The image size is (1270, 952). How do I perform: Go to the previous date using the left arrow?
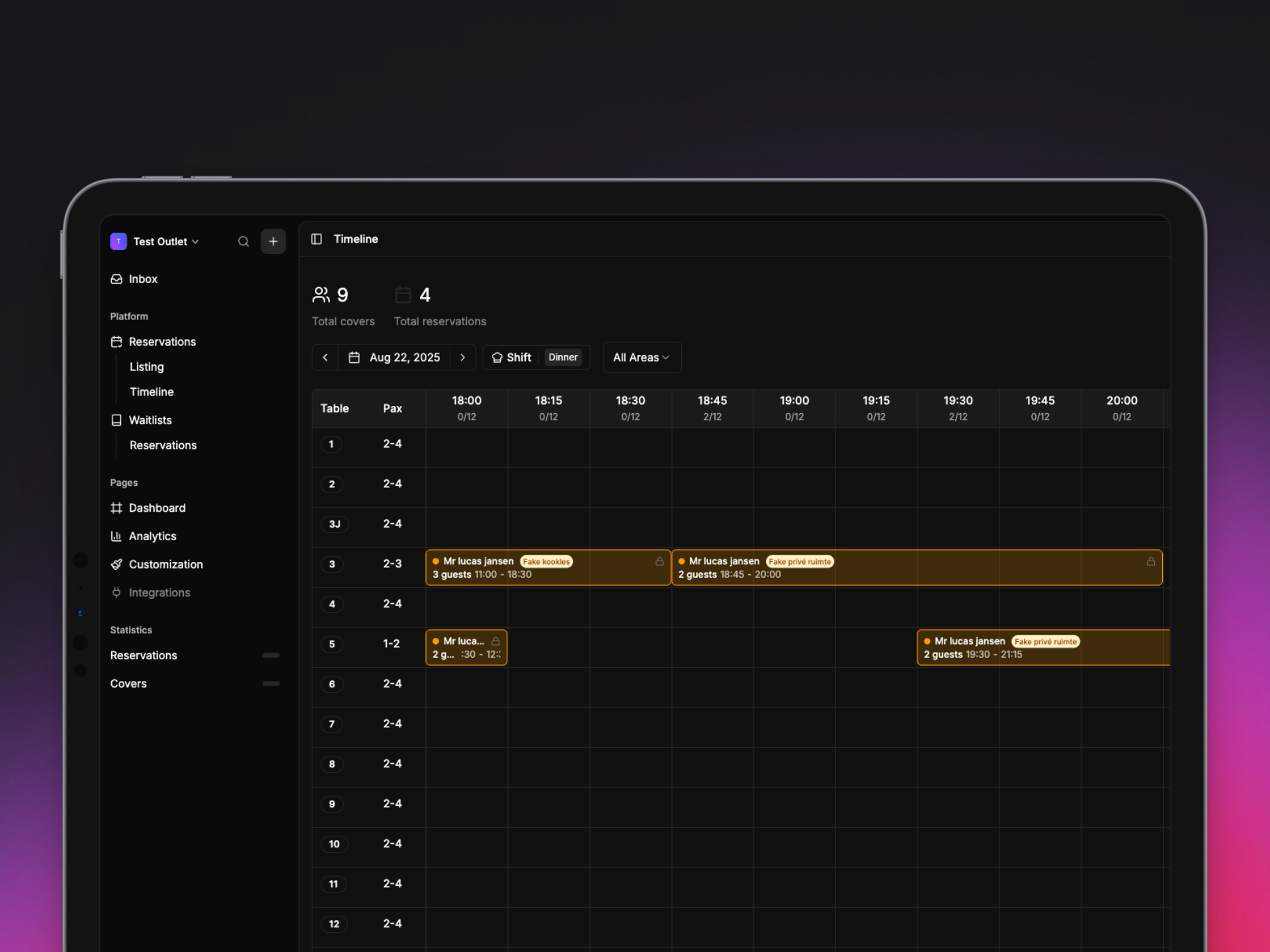[x=325, y=357]
